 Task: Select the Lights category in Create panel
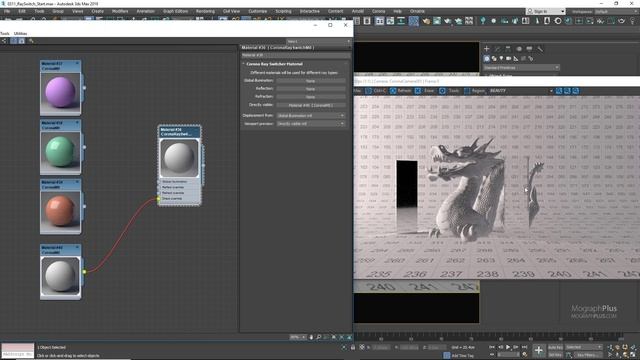coord(501,59)
